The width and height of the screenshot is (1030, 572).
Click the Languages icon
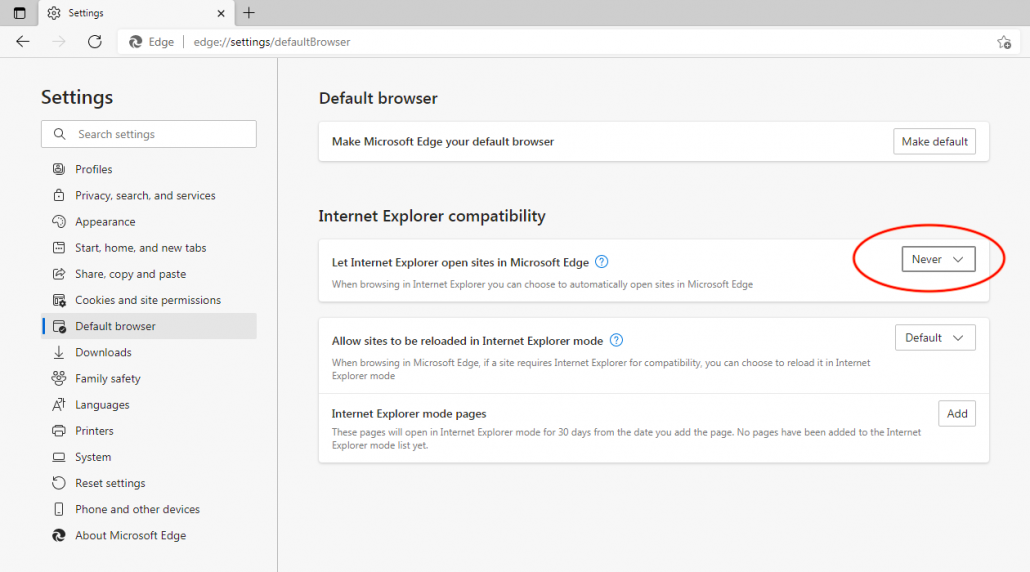pyautogui.click(x=59, y=405)
